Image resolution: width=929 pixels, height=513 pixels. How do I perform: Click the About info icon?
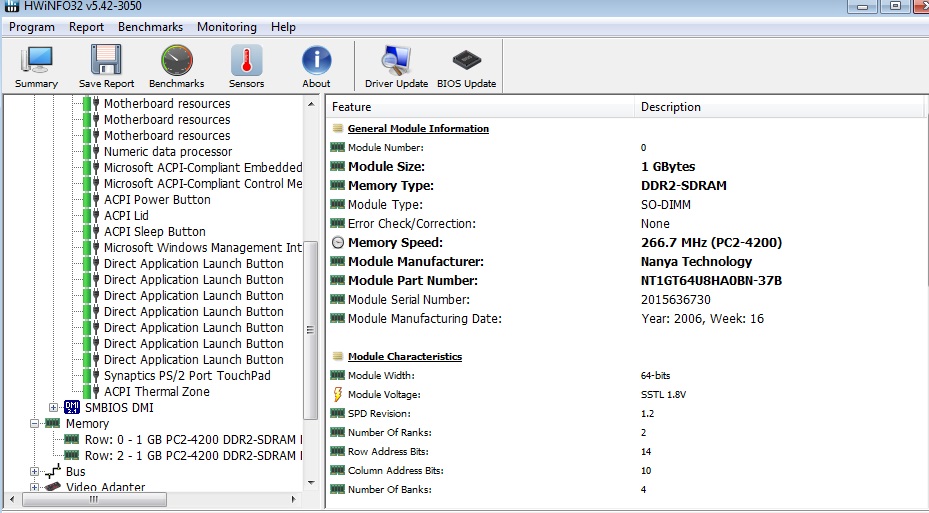click(316, 60)
